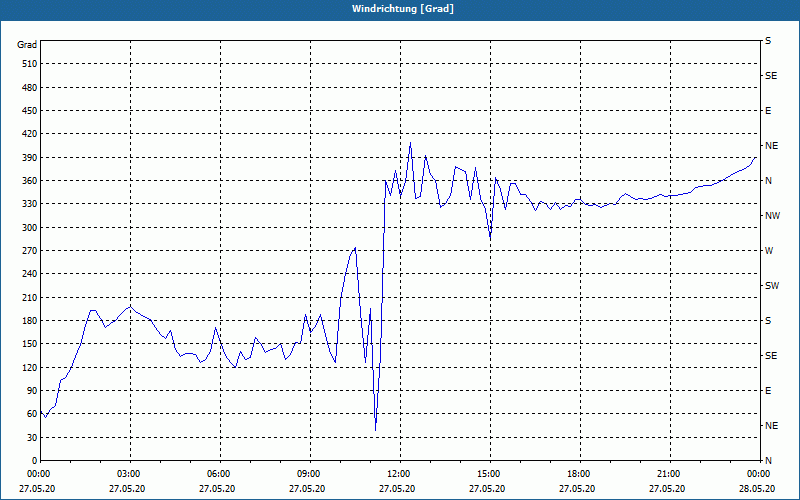Select the 12:00 time label
This screenshot has width=800, height=500.
coord(400,473)
